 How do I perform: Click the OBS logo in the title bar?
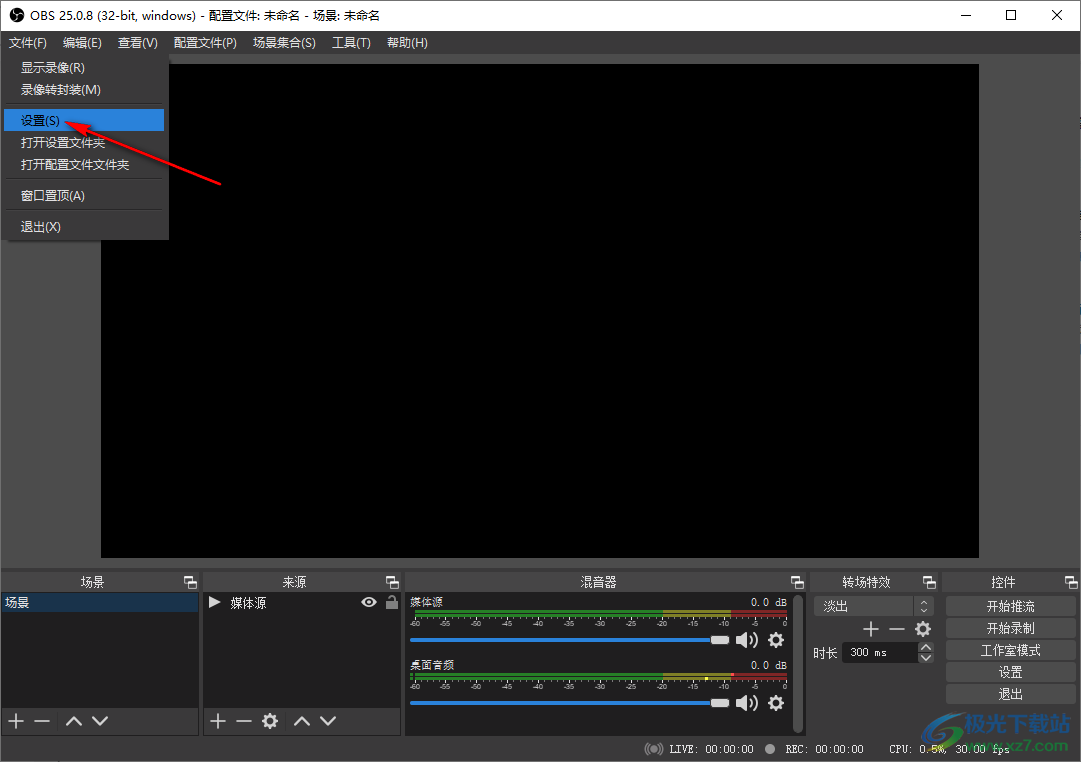17,15
